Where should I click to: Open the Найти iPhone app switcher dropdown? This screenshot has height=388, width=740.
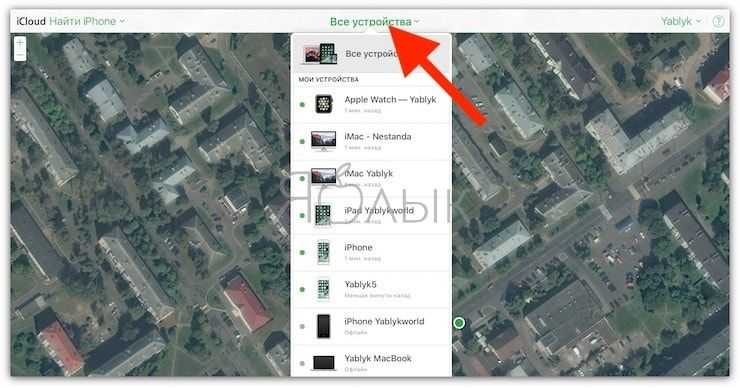[87, 21]
